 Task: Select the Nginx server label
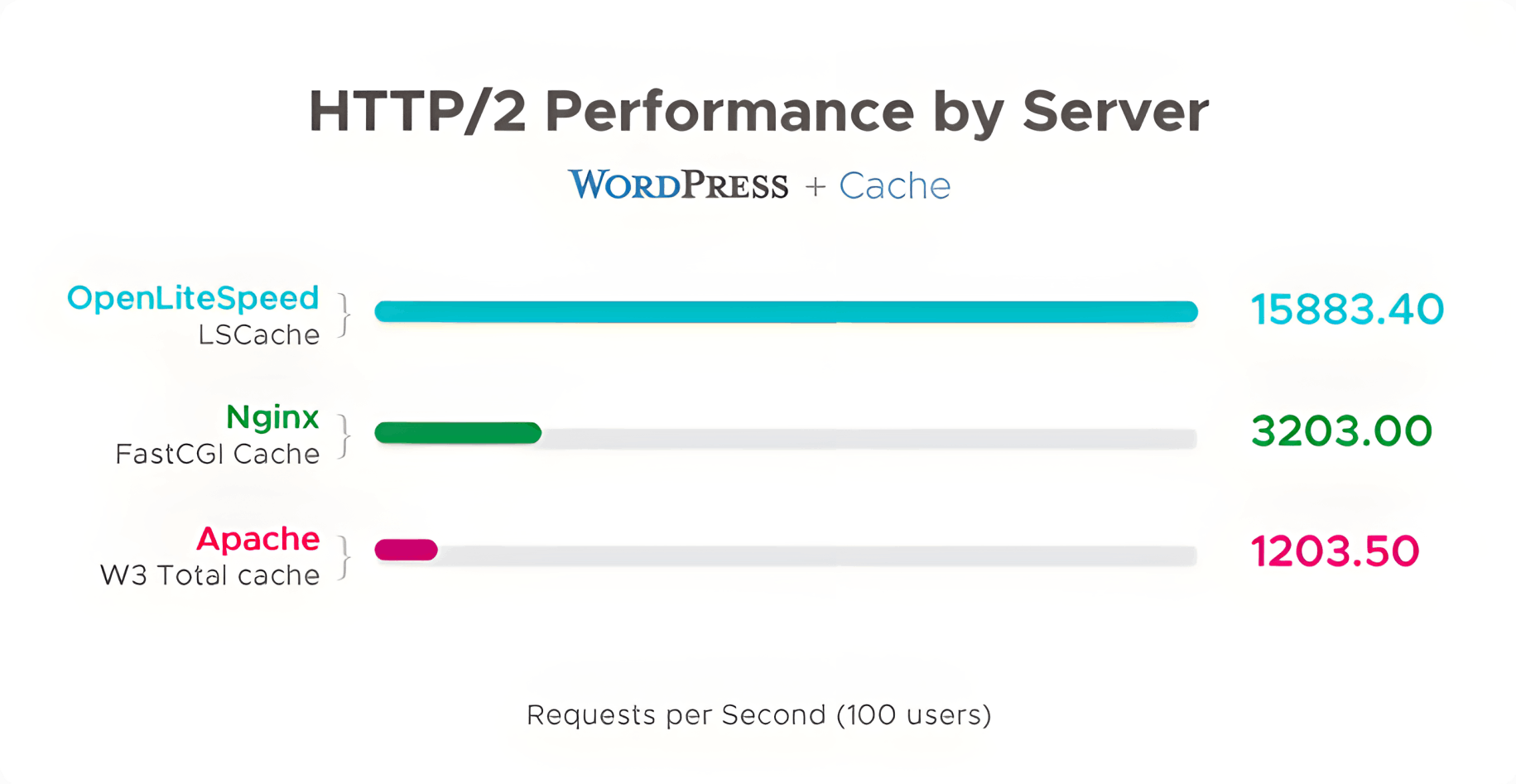click(x=272, y=417)
